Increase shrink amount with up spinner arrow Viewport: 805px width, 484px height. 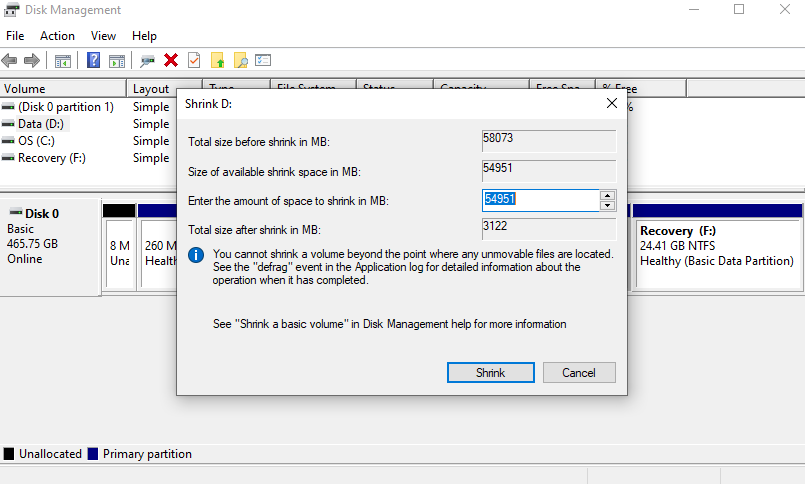pos(607,196)
